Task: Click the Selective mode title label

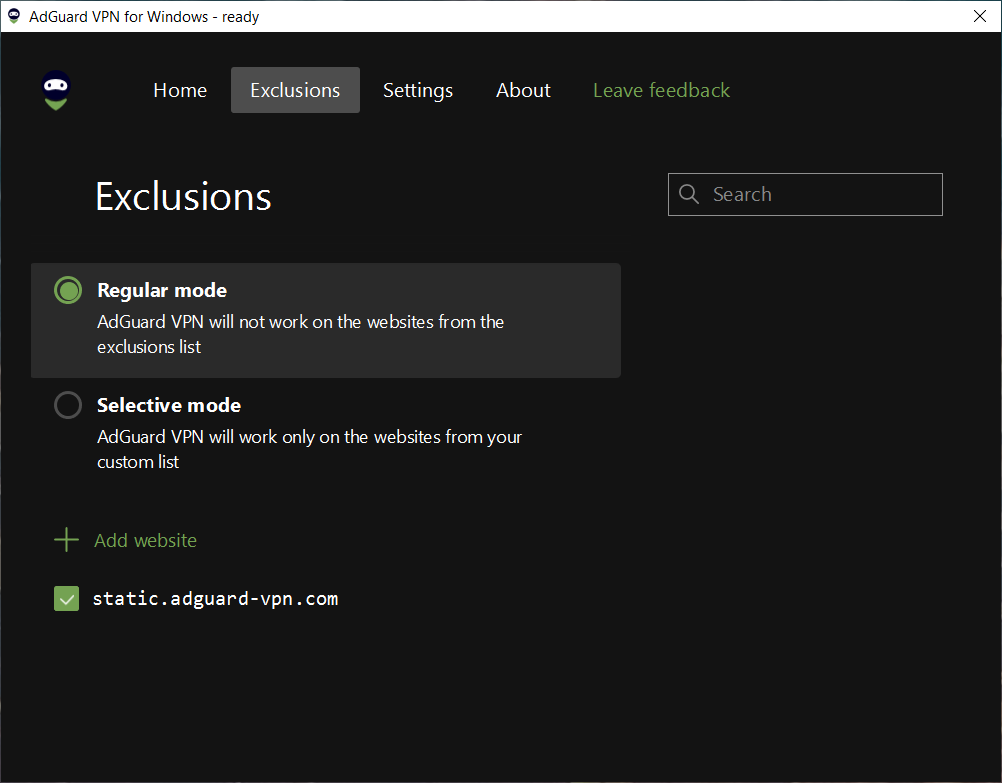Action: [x=169, y=406]
